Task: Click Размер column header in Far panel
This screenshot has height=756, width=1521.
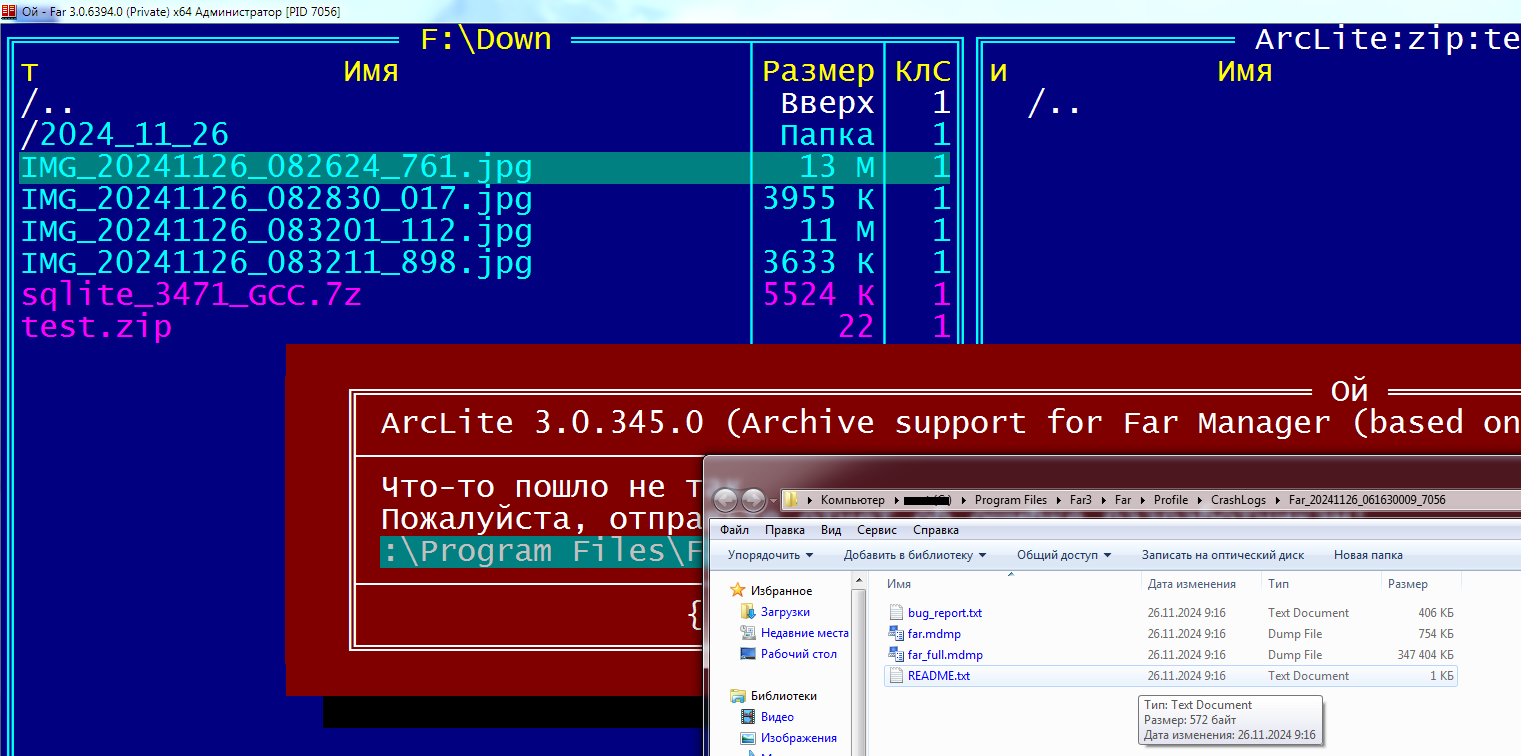Action: 818,71
